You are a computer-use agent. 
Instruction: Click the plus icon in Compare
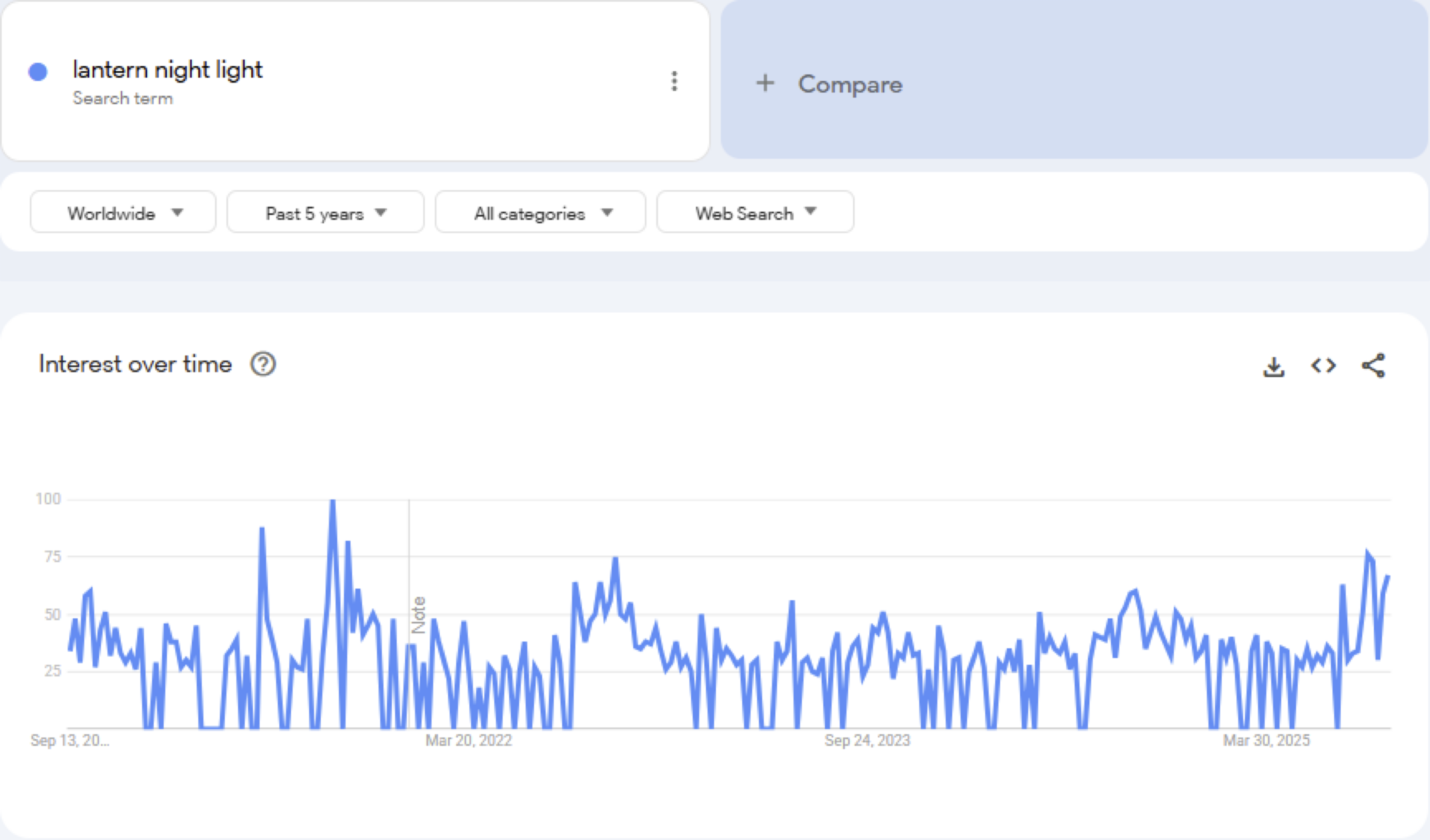click(765, 83)
